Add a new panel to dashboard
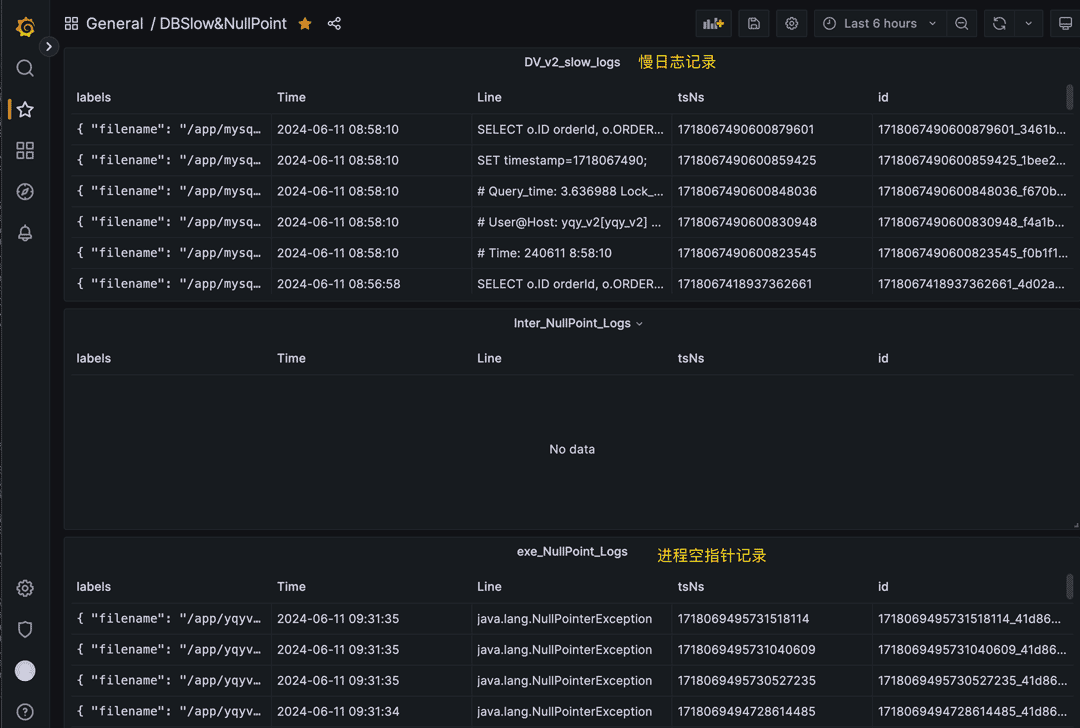 (x=714, y=23)
